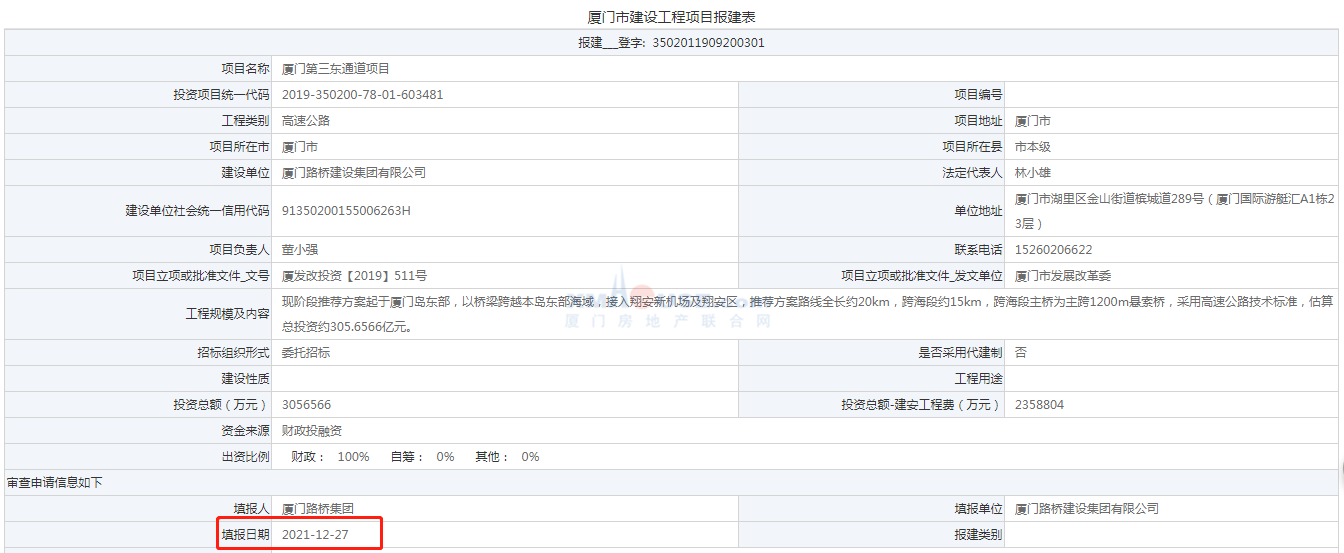The height and width of the screenshot is (553, 1344).
Task: Click the issuing unit 厦门市发展改革委
Action: pos(1063,276)
